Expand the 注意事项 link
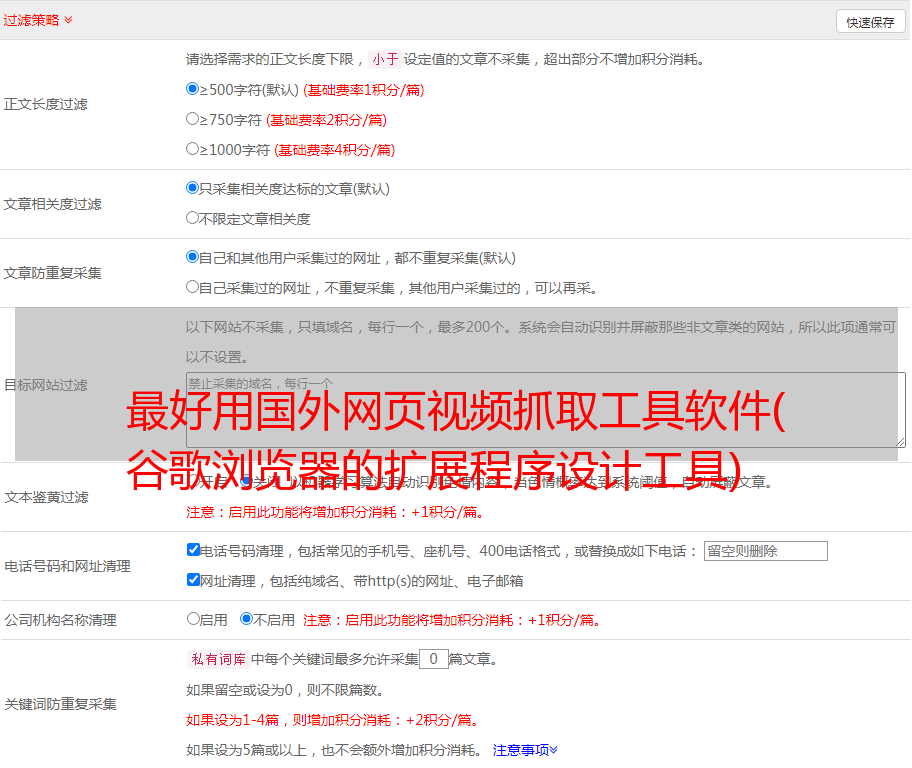The image size is (912, 768). [x=525, y=751]
